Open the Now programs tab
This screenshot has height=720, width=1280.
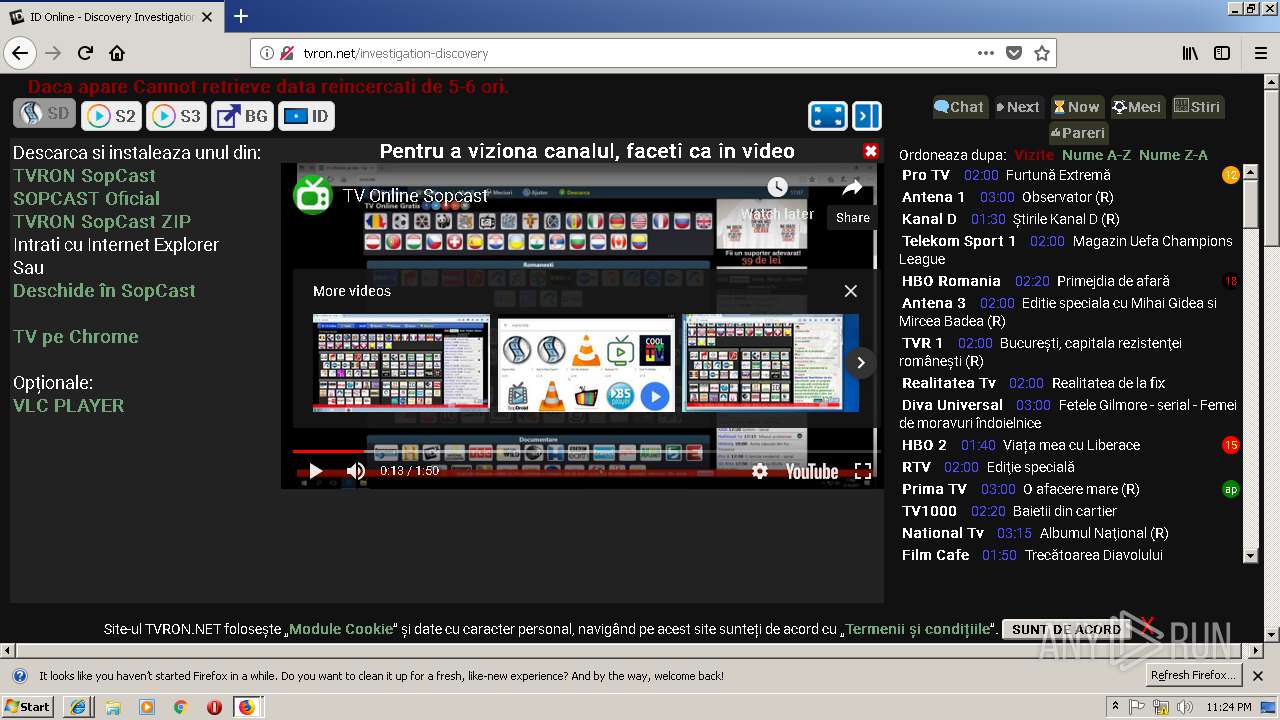1077,107
